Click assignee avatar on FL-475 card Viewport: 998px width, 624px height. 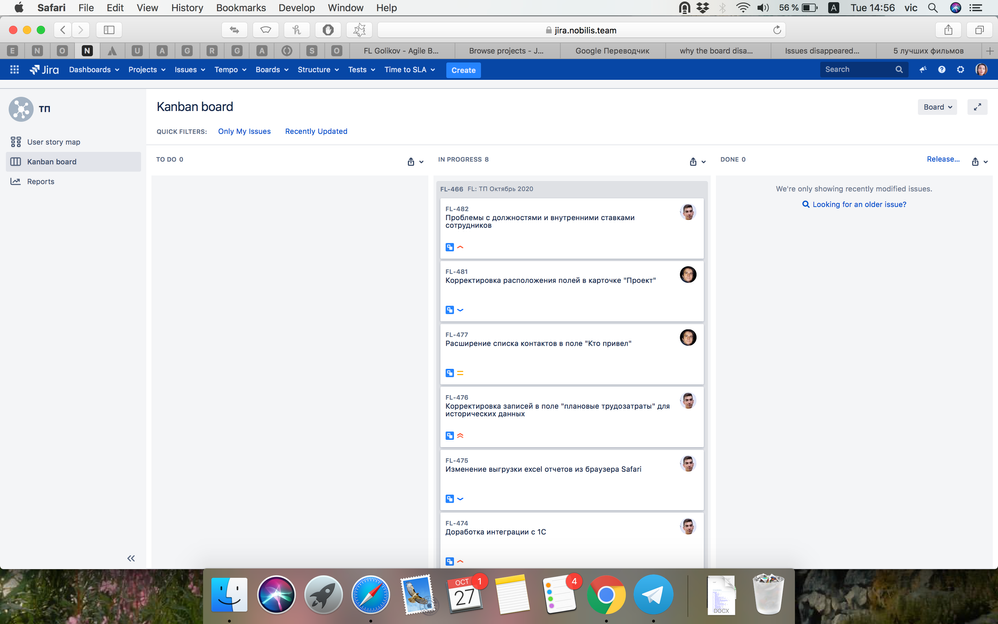tap(688, 464)
